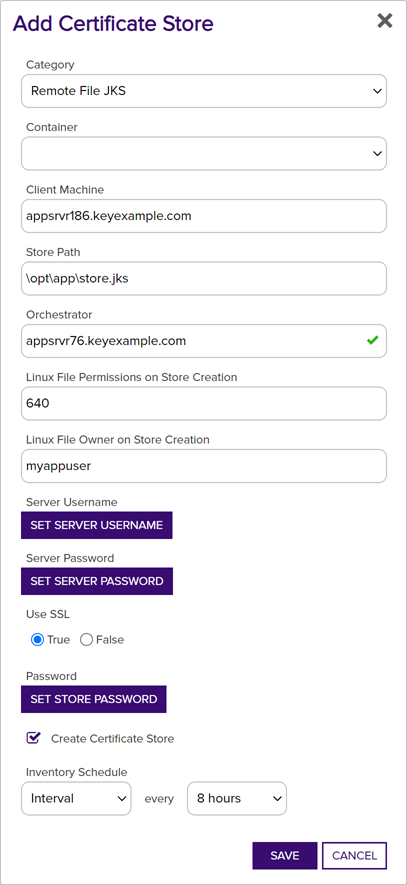Click the Category dropdown chevron arrow
The image size is (407, 885).
(377, 91)
